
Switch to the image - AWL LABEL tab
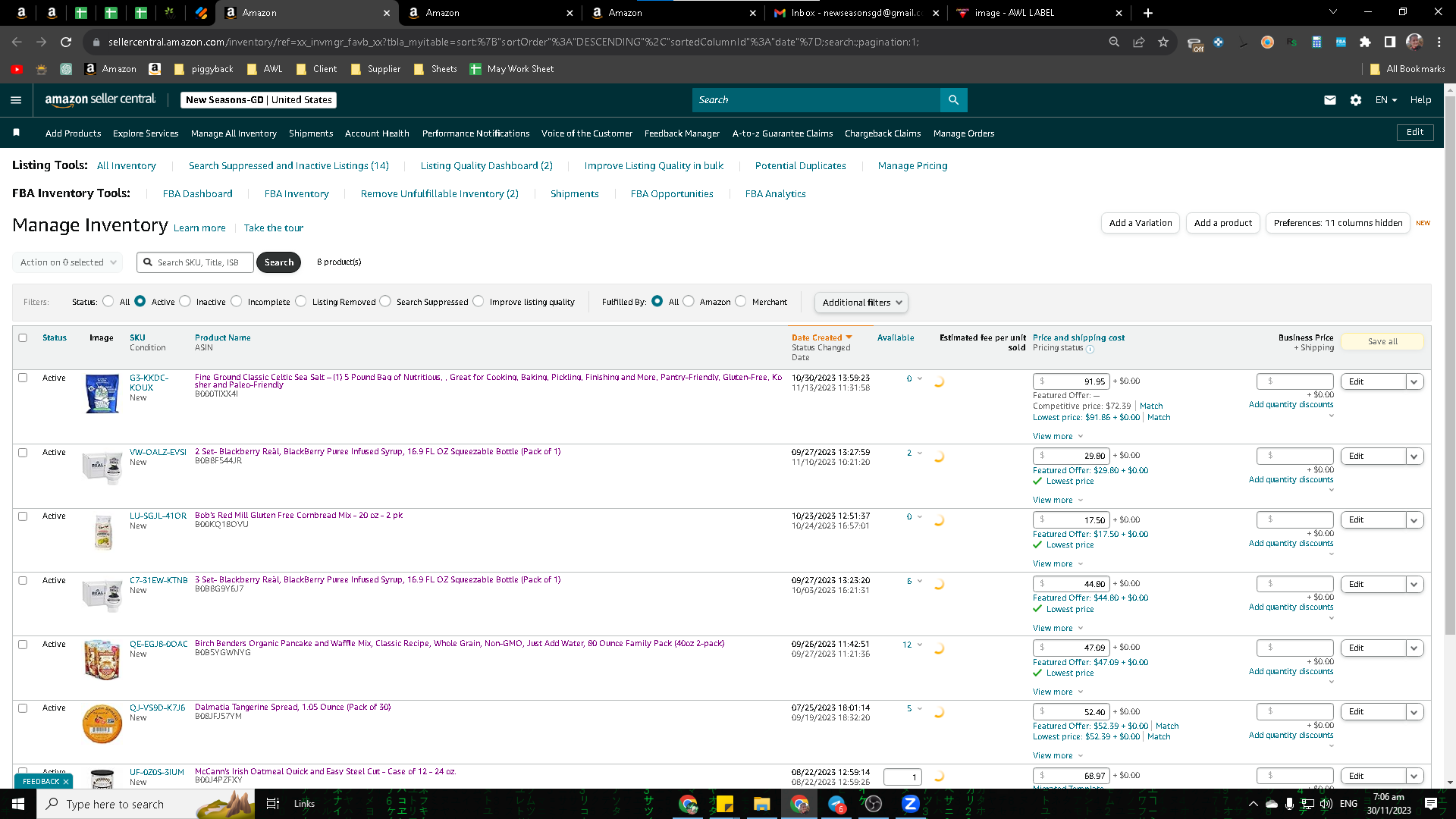(x=1039, y=13)
